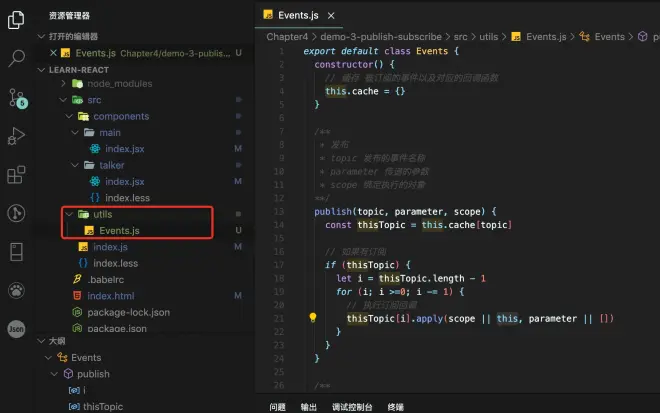660x413 pixels.
Task: Collapse the components folder
Action: (69, 116)
